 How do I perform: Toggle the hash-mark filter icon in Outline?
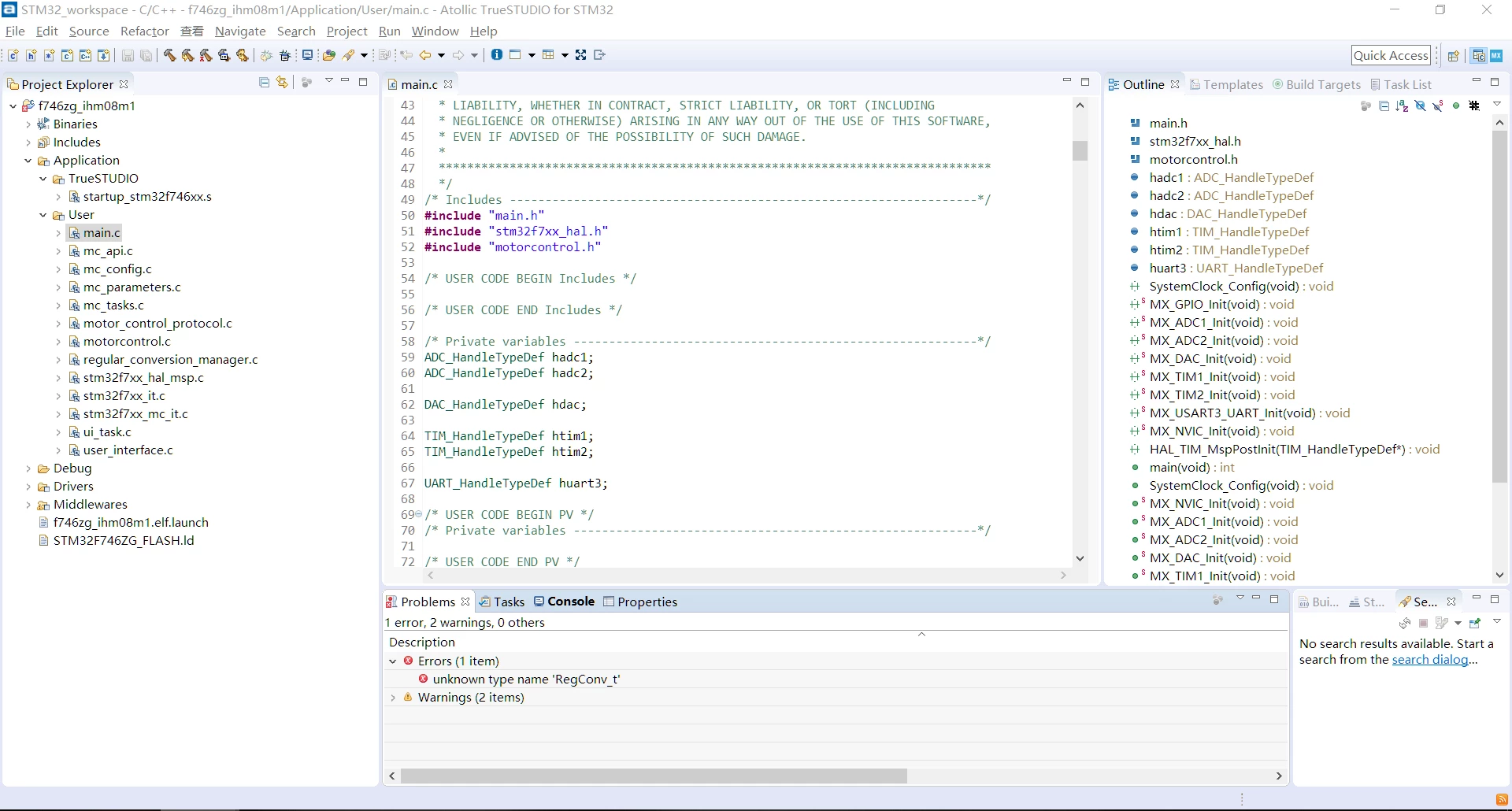tap(1474, 106)
